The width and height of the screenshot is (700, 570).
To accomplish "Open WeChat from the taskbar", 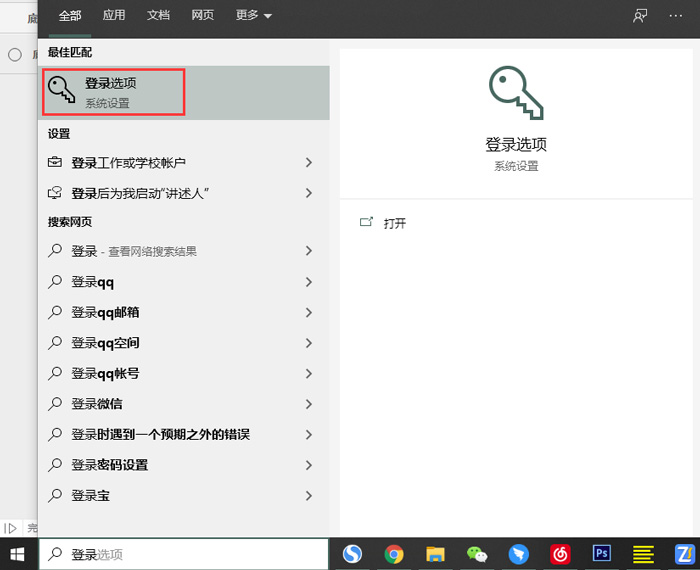I will point(477,553).
